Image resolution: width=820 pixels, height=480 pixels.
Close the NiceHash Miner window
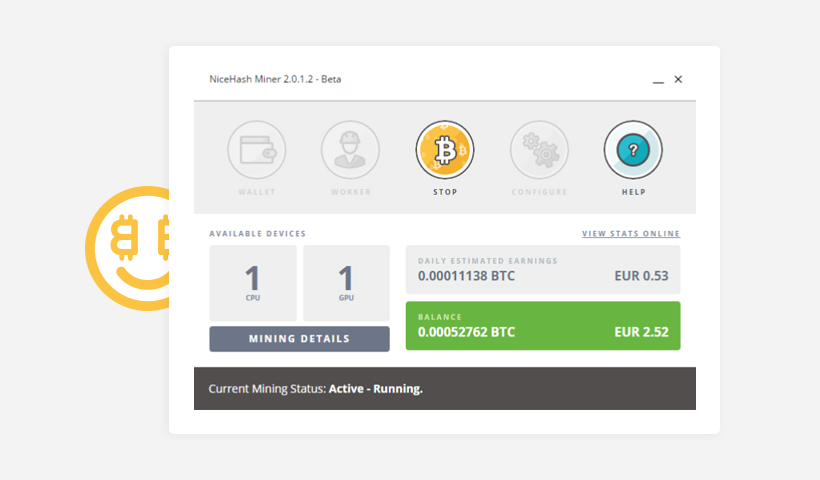click(x=678, y=79)
